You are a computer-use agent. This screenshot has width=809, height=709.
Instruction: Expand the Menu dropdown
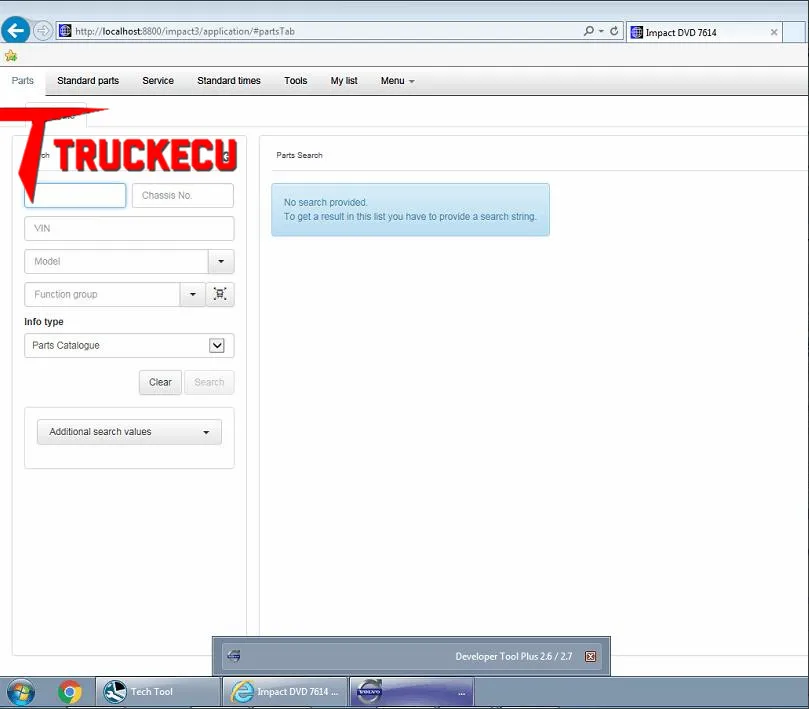click(x=397, y=81)
